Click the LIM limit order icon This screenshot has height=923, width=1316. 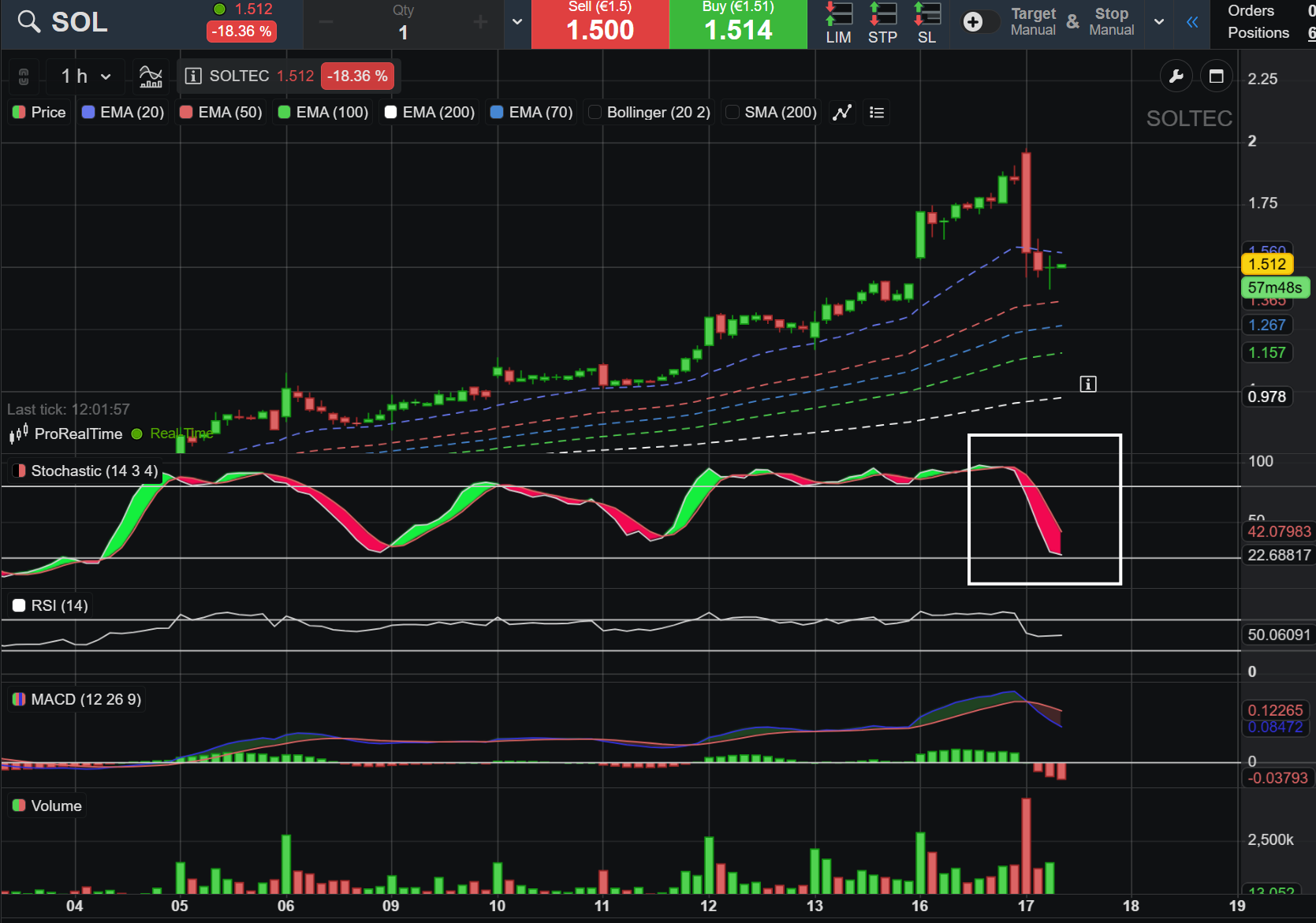click(838, 23)
